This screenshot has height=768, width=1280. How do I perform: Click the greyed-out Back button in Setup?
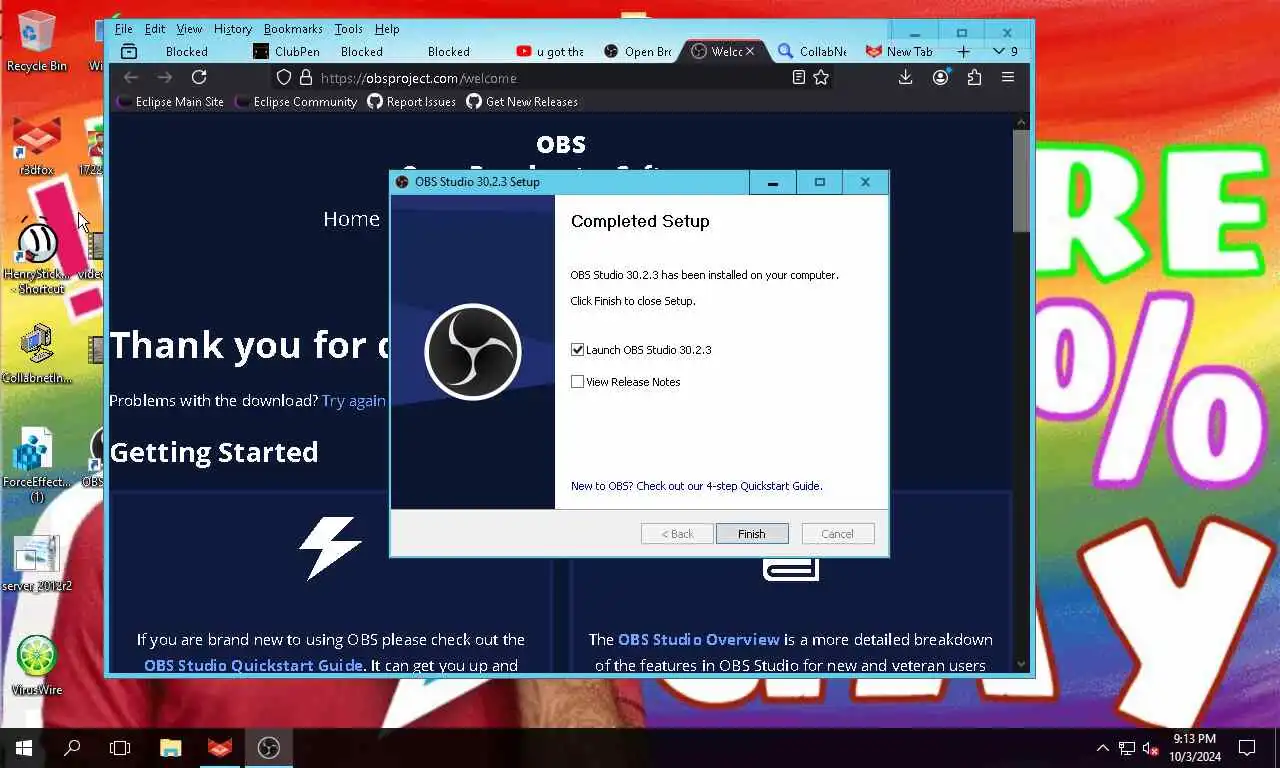(x=677, y=534)
